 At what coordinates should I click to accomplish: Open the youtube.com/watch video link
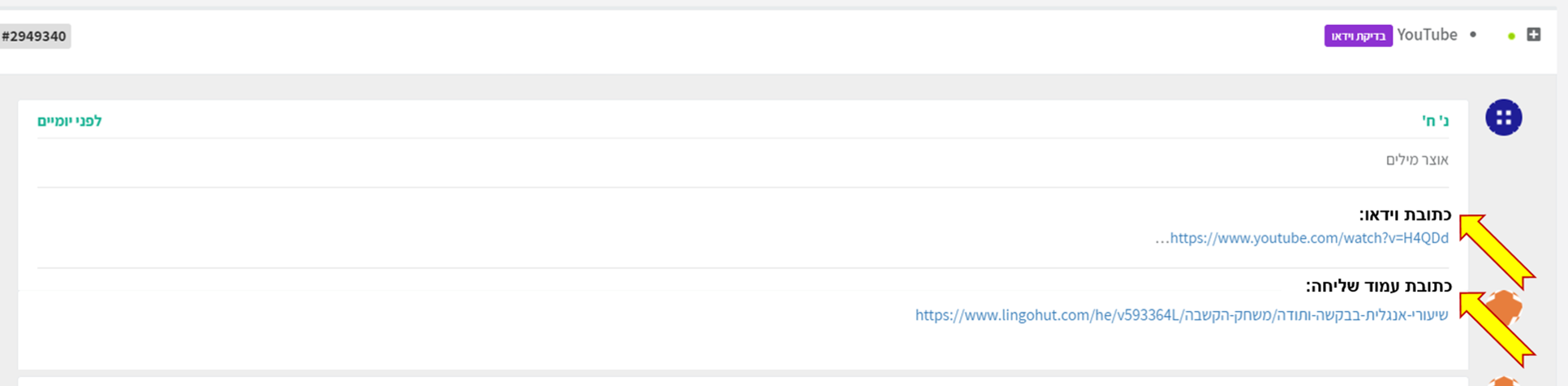tap(1308, 238)
